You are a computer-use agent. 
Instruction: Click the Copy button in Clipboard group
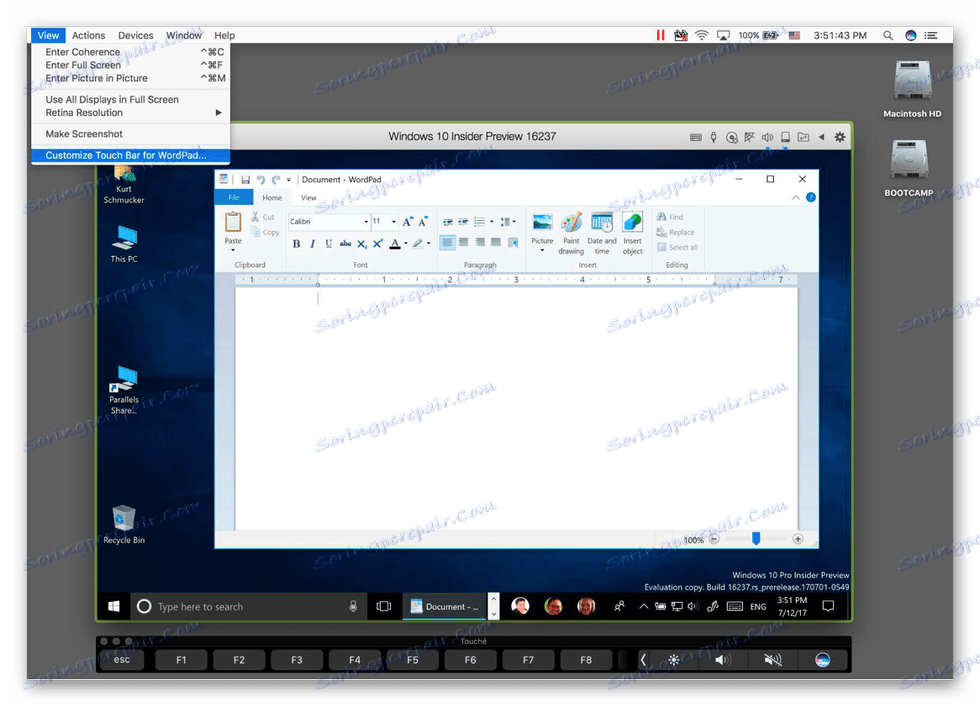pyautogui.click(x=265, y=232)
